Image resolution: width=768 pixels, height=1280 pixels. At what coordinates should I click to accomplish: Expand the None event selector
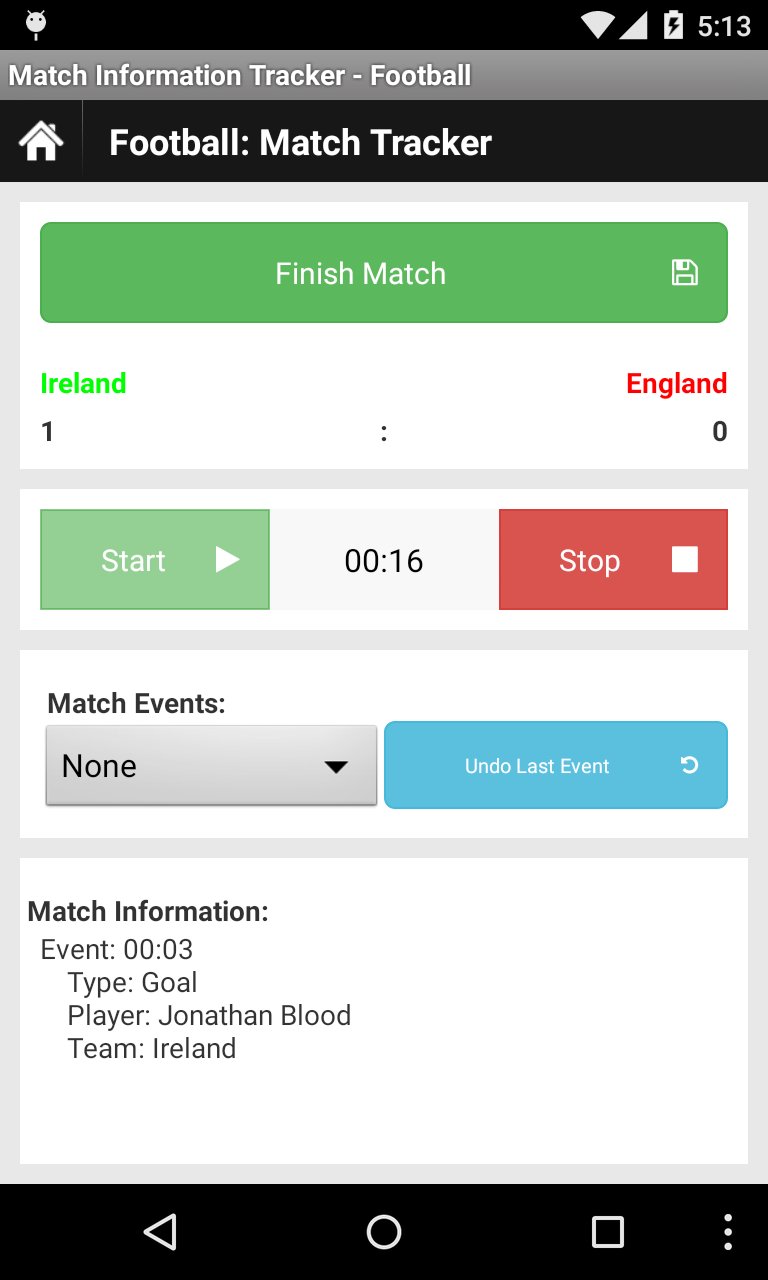point(211,765)
